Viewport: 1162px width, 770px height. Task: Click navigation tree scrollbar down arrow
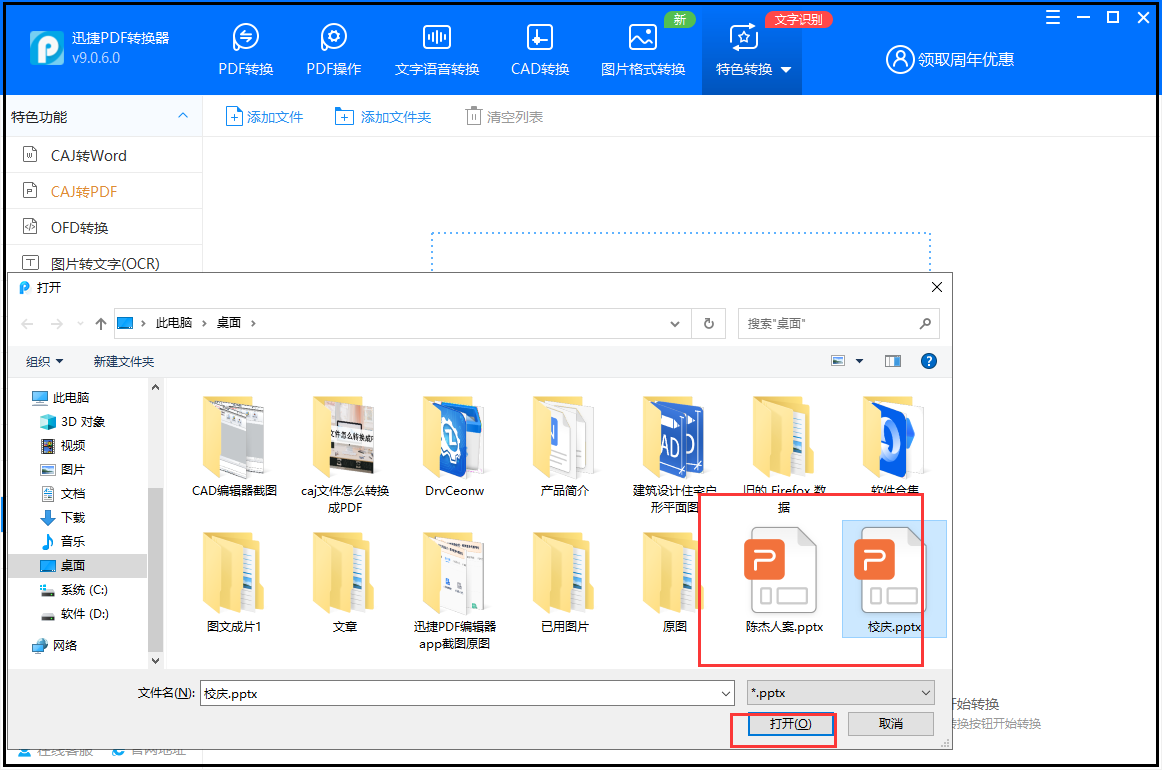[155, 660]
